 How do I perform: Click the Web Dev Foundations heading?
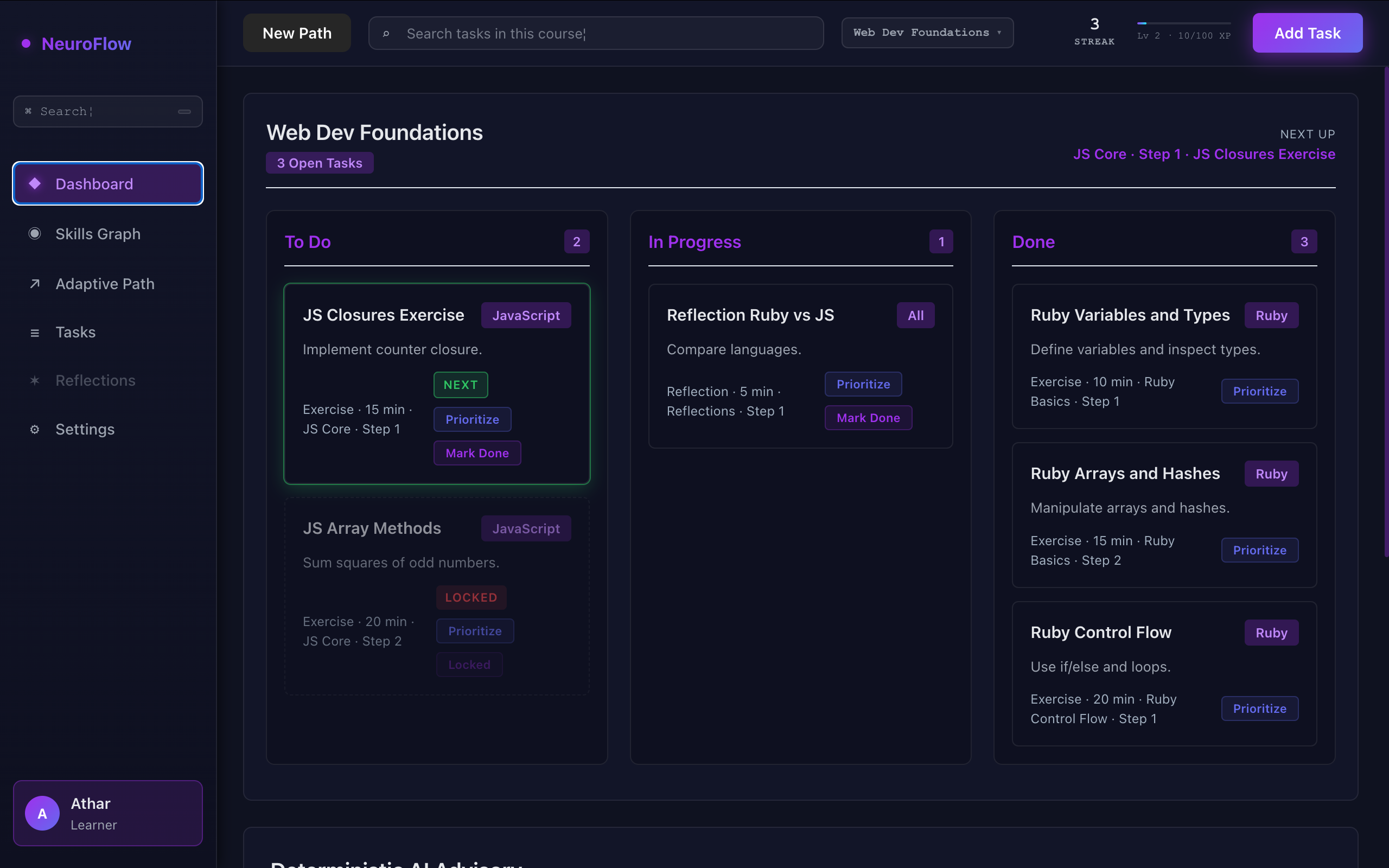(x=374, y=132)
